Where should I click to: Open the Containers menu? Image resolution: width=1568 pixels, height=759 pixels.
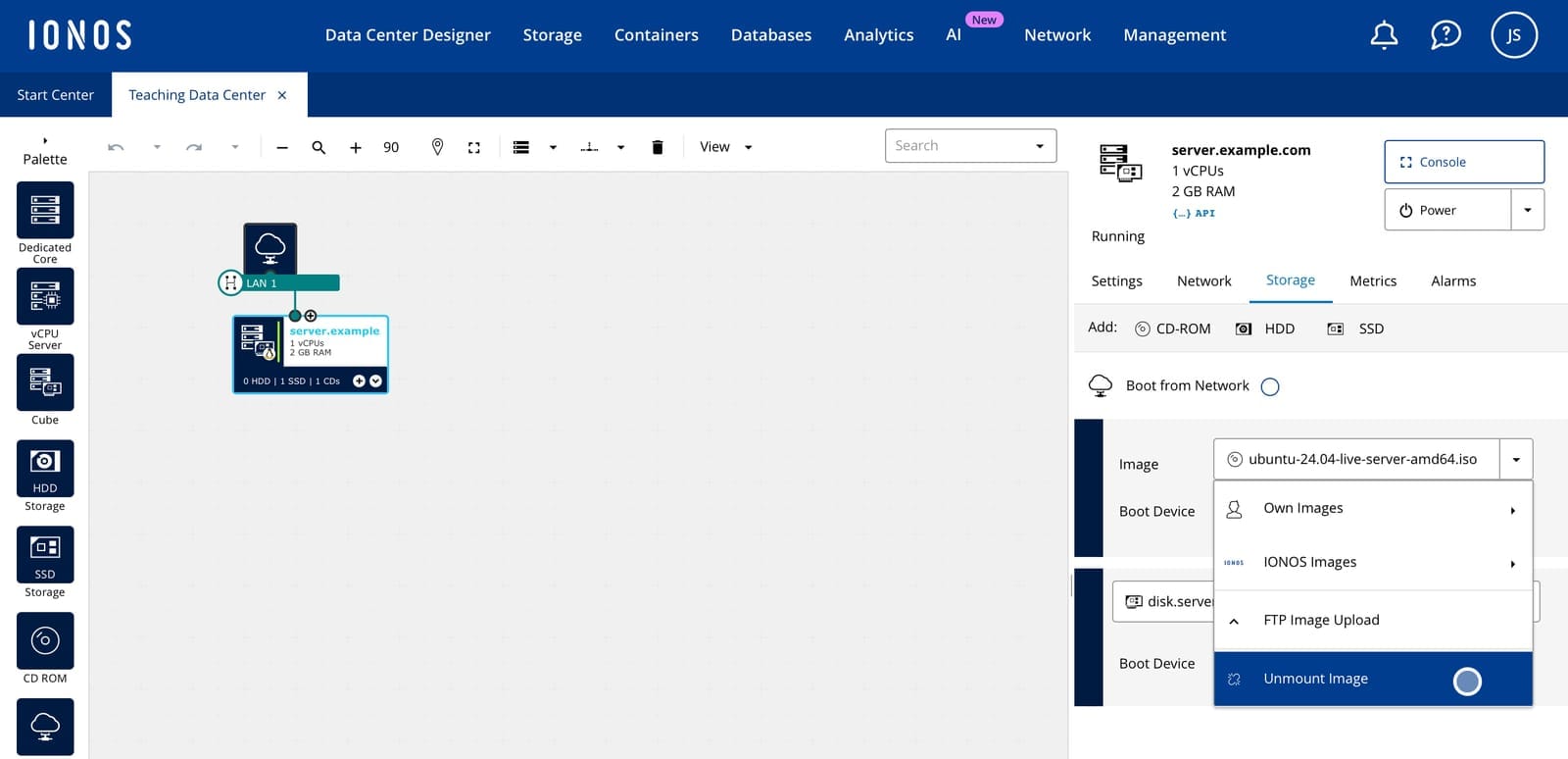click(x=657, y=35)
